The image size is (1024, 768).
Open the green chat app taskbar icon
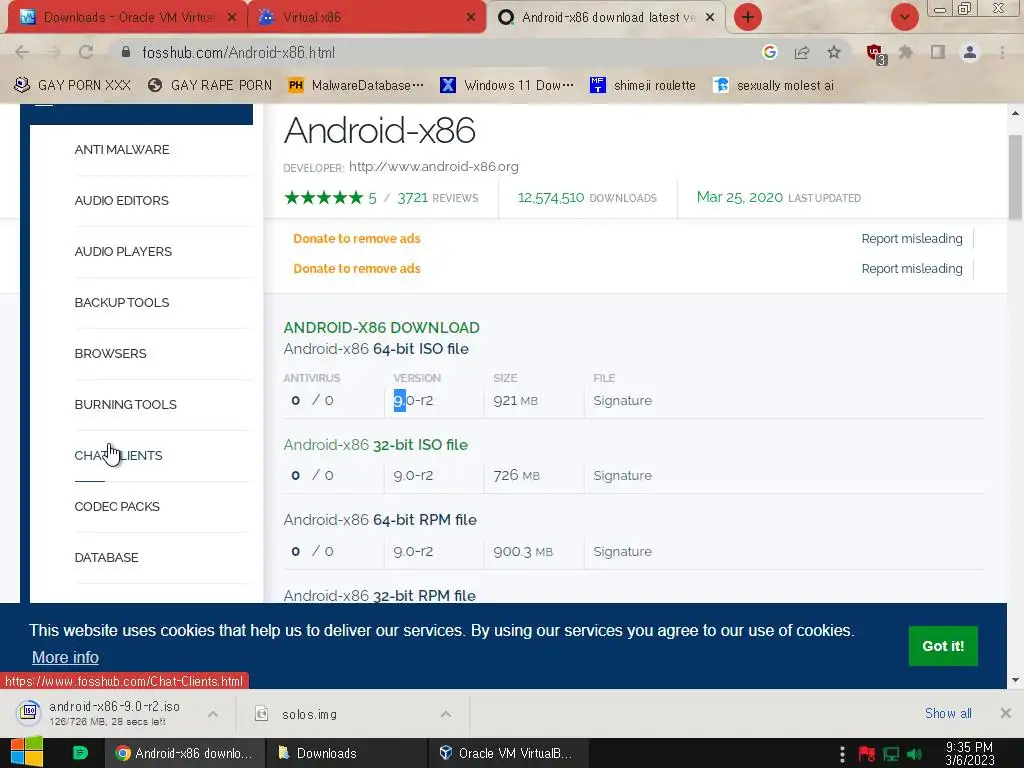pyautogui.click(x=80, y=753)
